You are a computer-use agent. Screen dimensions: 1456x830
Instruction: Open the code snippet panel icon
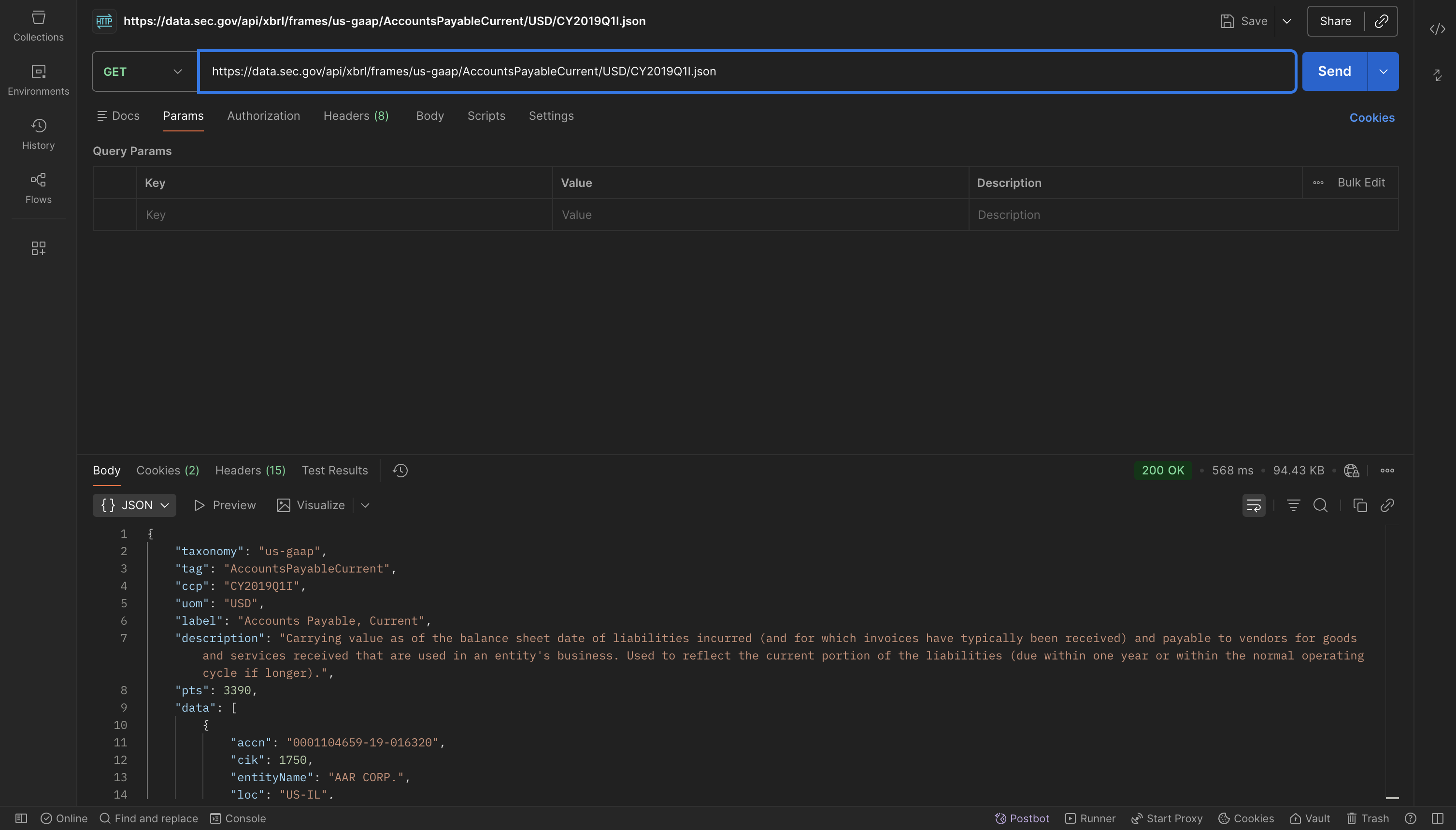pyautogui.click(x=1437, y=29)
